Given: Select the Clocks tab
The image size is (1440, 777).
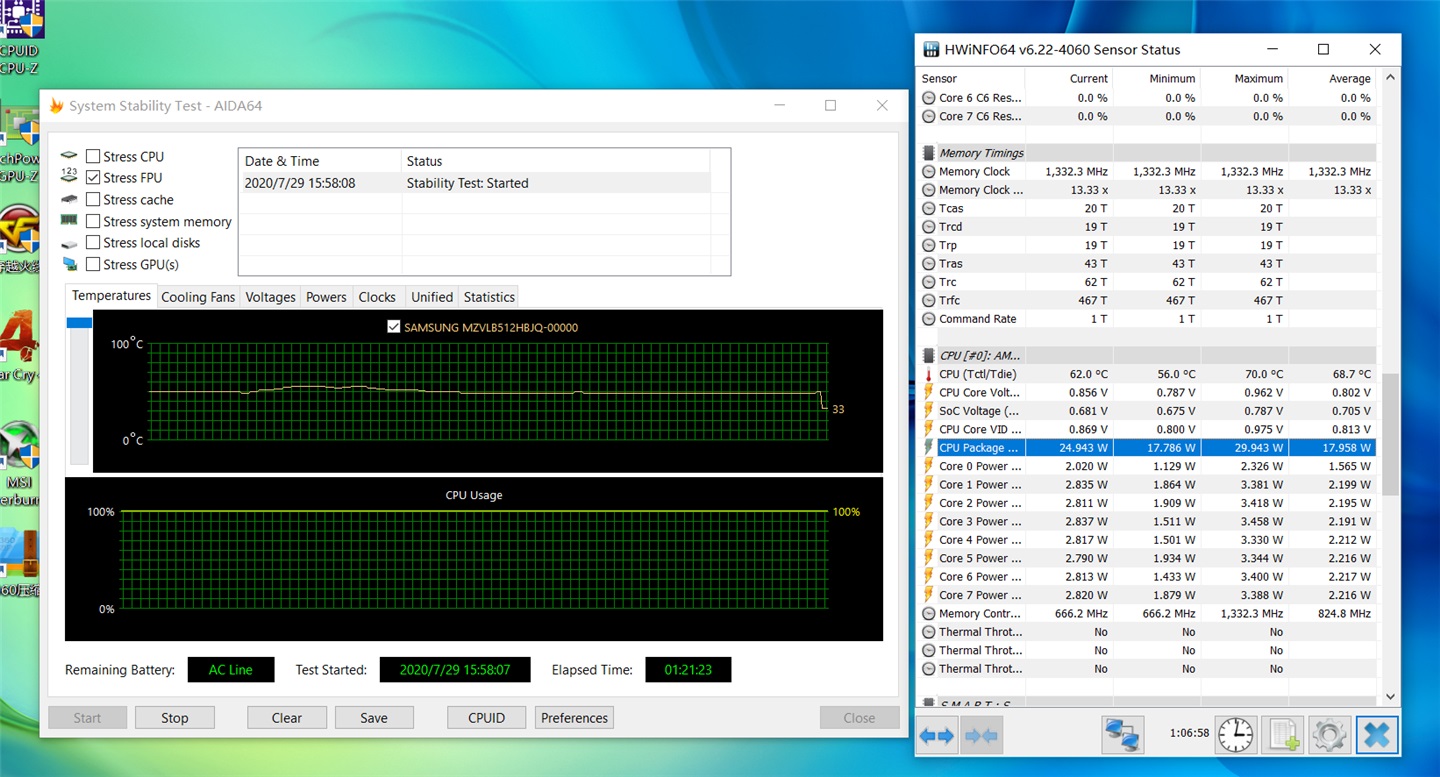Looking at the screenshot, I should [x=377, y=297].
